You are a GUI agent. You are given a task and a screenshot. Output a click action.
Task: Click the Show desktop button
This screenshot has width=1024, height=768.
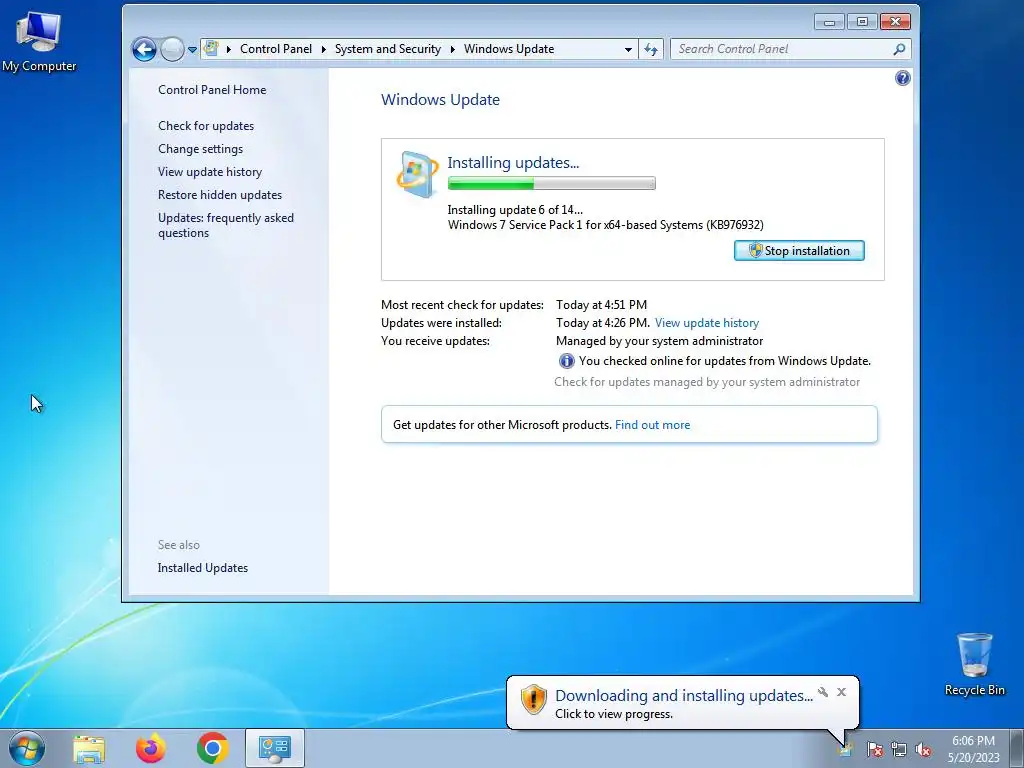[x=1017, y=748]
